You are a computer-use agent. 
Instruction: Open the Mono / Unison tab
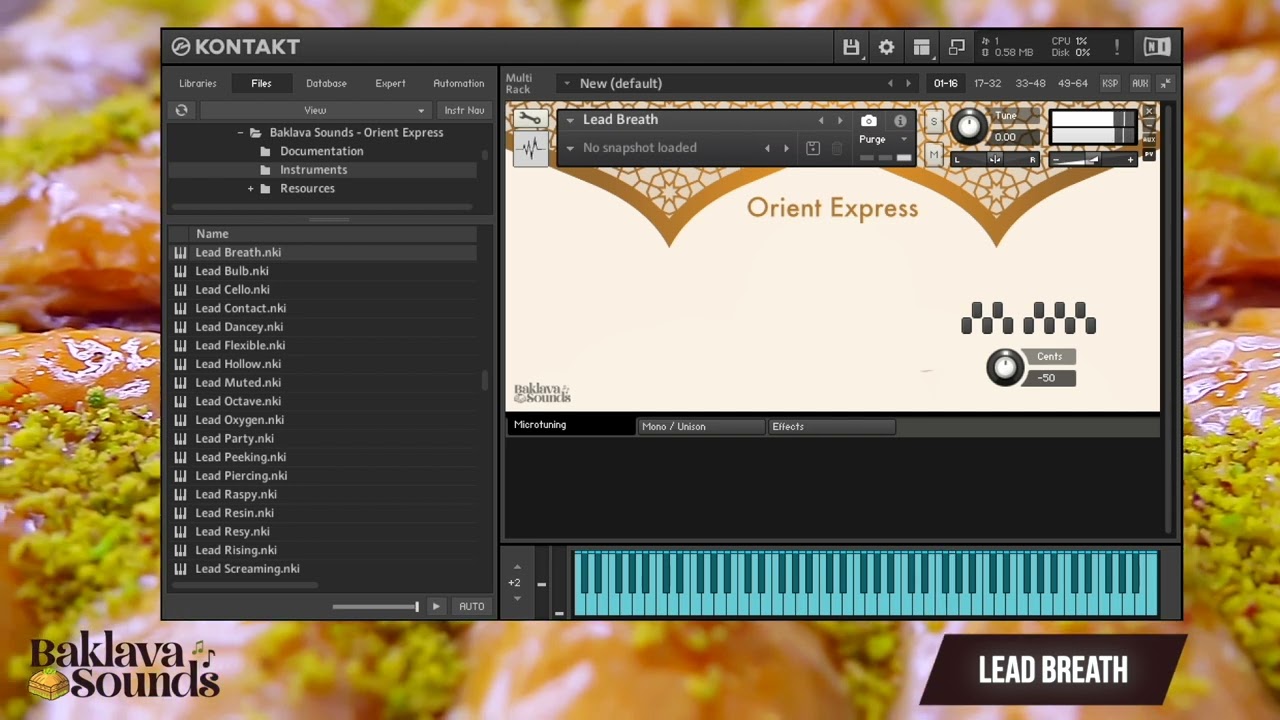pos(700,426)
